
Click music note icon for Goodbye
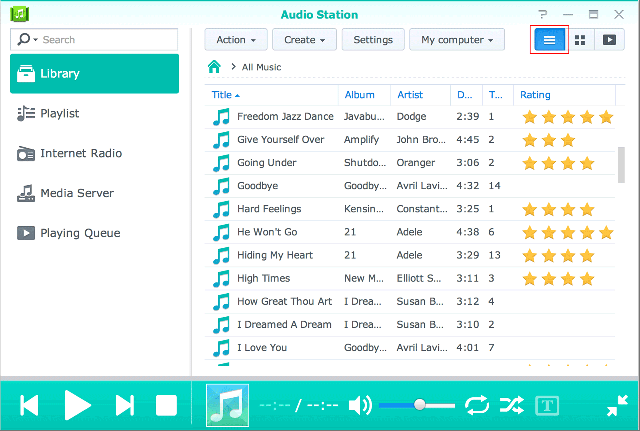point(221,187)
